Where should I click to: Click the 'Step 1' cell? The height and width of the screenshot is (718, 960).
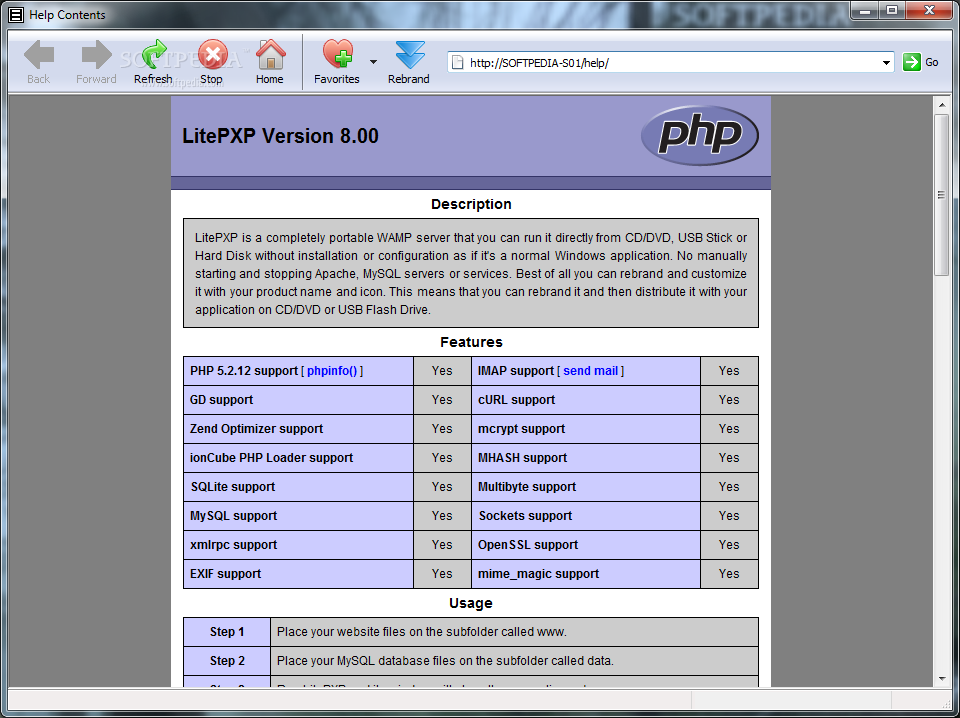click(227, 632)
